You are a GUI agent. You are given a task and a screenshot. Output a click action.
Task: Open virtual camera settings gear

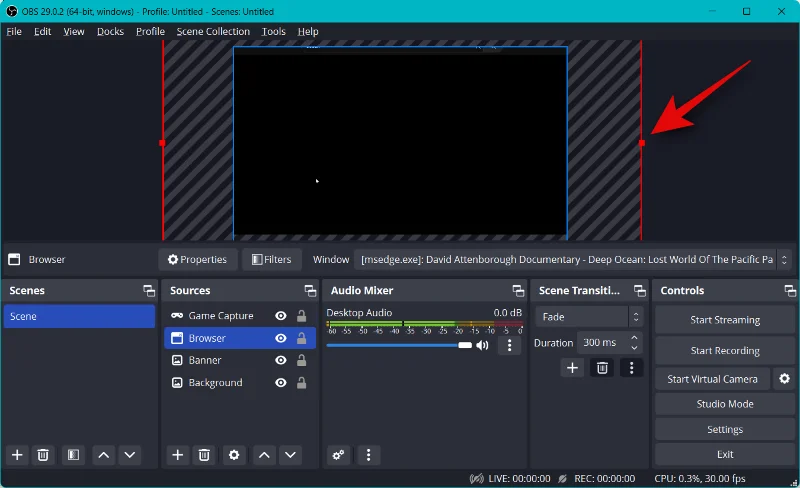785,379
